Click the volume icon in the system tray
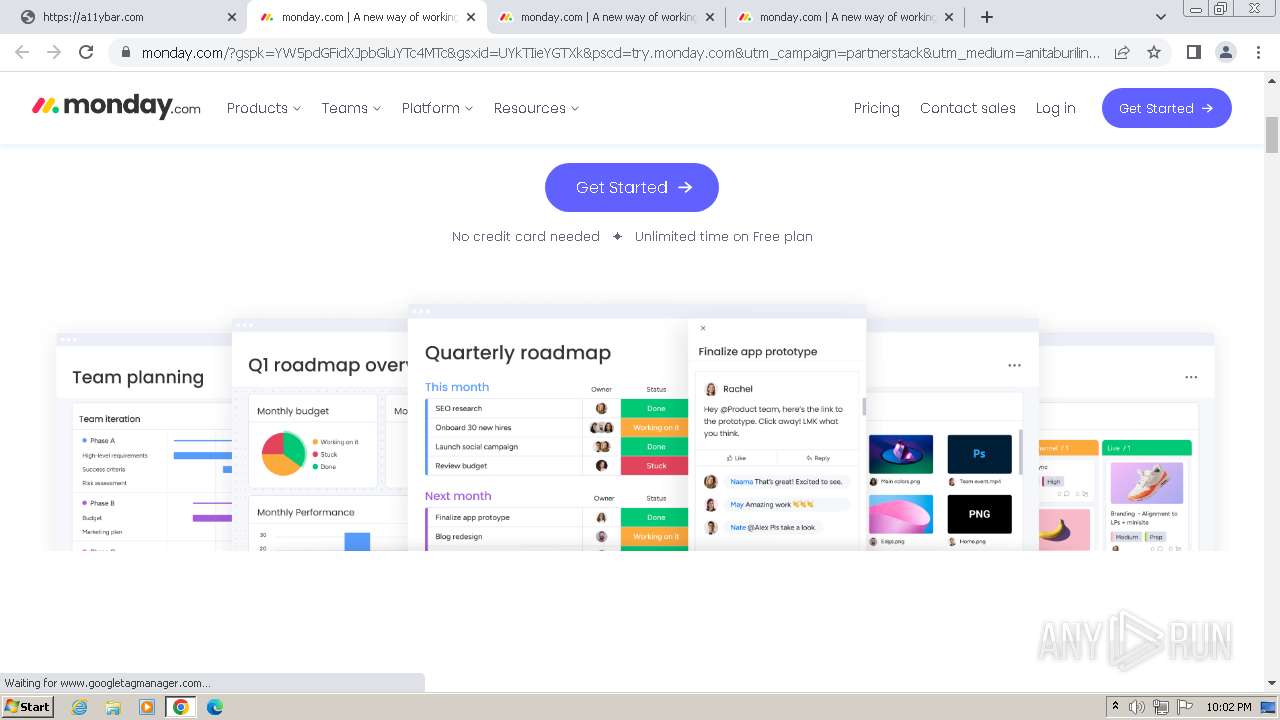The image size is (1280, 720). (x=1137, y=707)
